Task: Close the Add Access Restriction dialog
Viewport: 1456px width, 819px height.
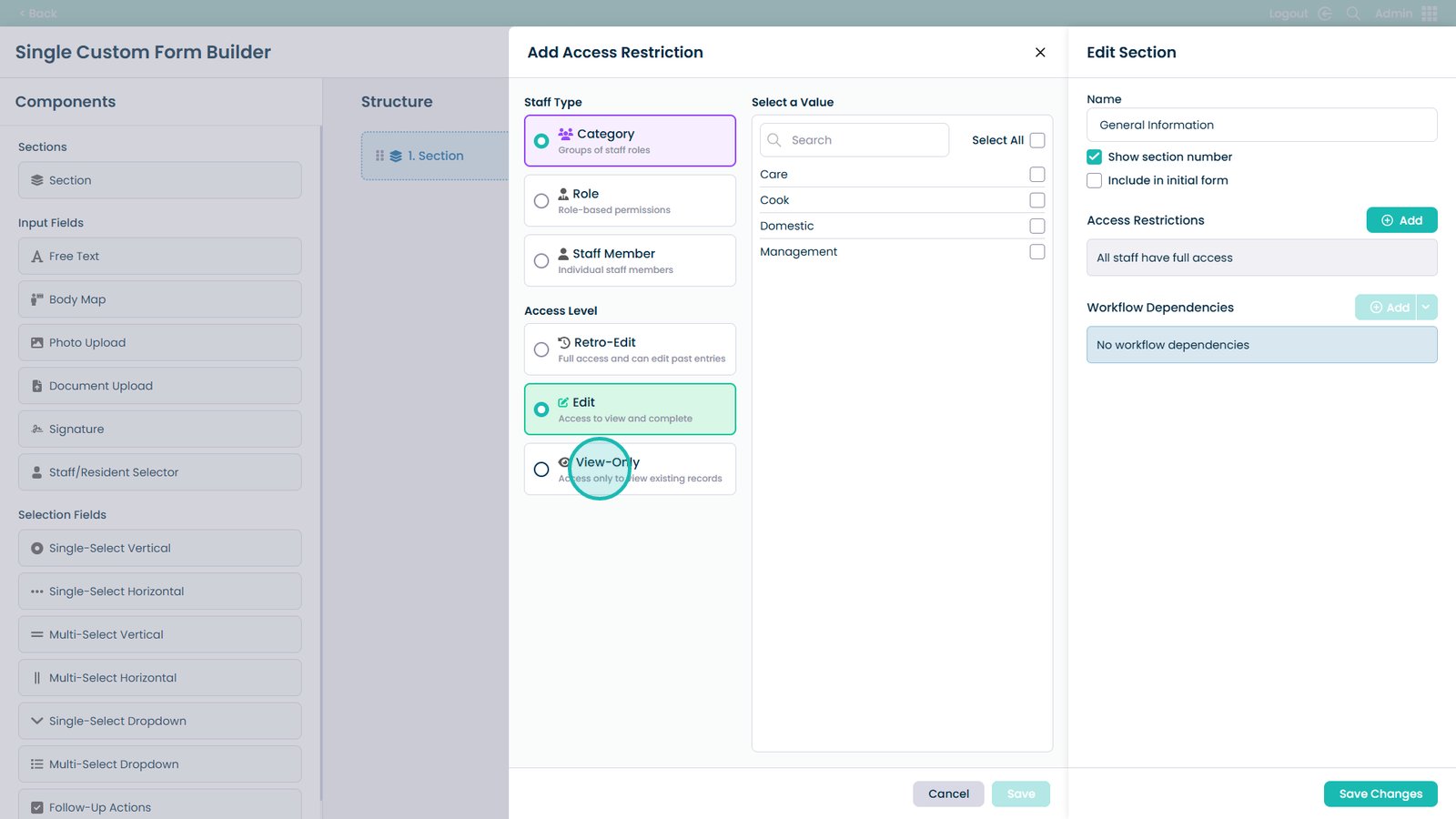Action: [1040, 53]
